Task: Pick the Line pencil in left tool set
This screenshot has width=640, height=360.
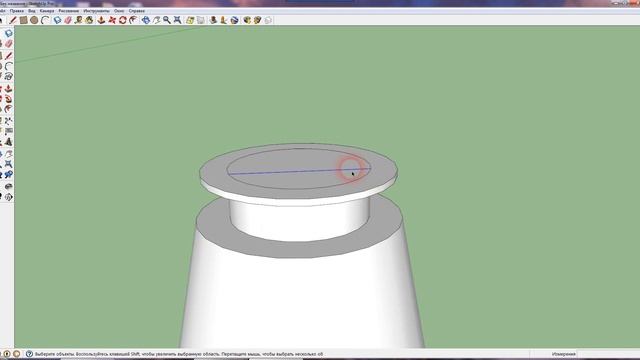Action: [9, 56]
